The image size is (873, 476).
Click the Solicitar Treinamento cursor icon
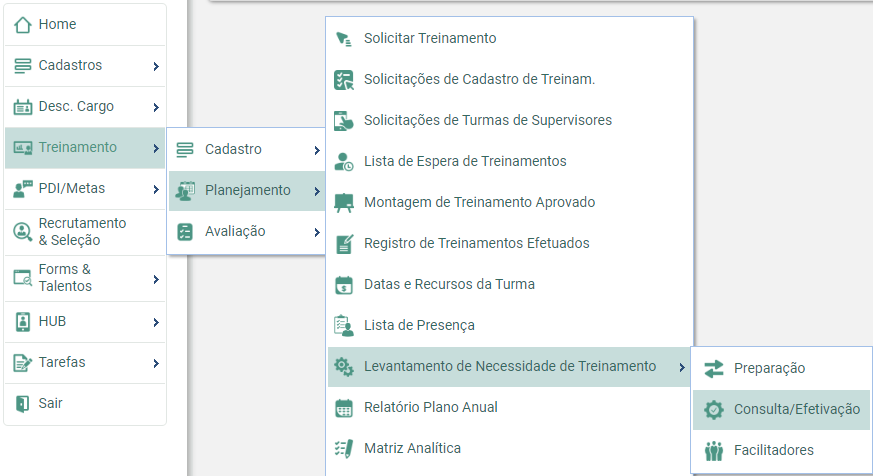[344, 39]
